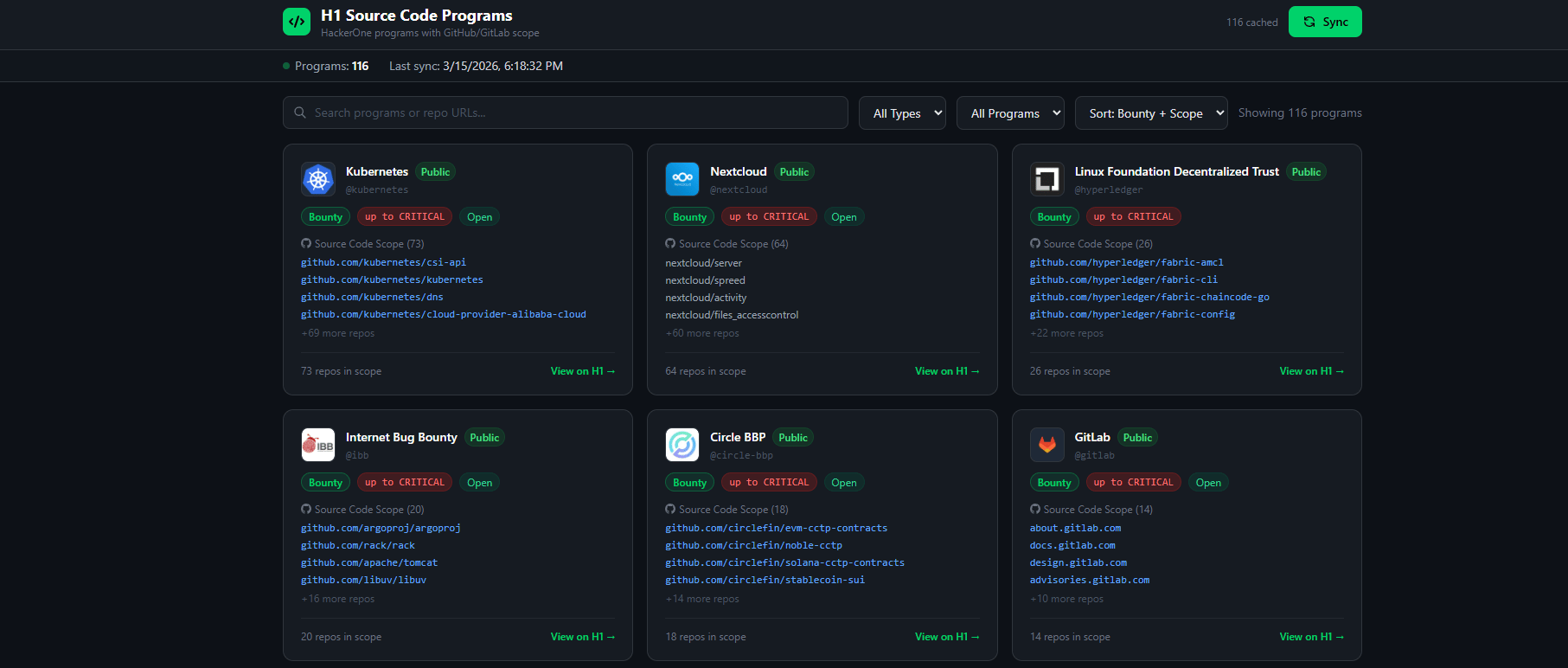Click the H1 Source Code Programs logo icon
Image resolution: width=1568 pixels, height=668 pixels.
pos(297,22)
